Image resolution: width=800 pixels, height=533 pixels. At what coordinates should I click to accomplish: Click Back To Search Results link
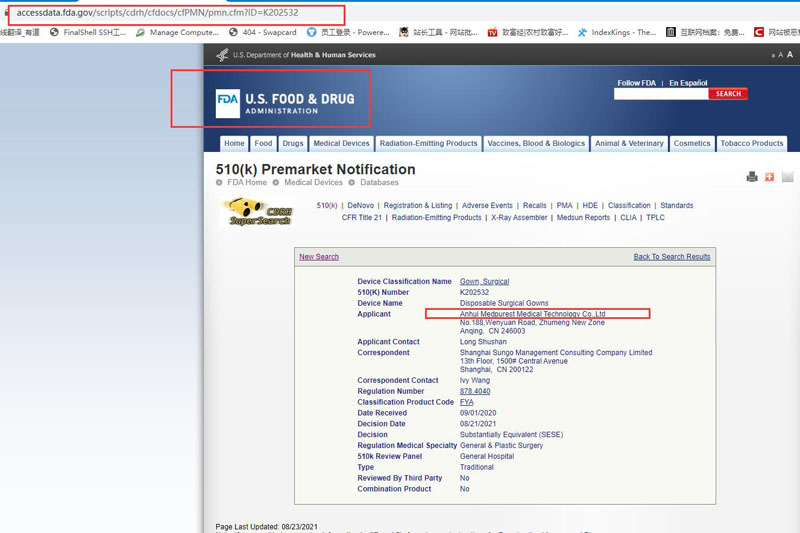tap(672, 257)
